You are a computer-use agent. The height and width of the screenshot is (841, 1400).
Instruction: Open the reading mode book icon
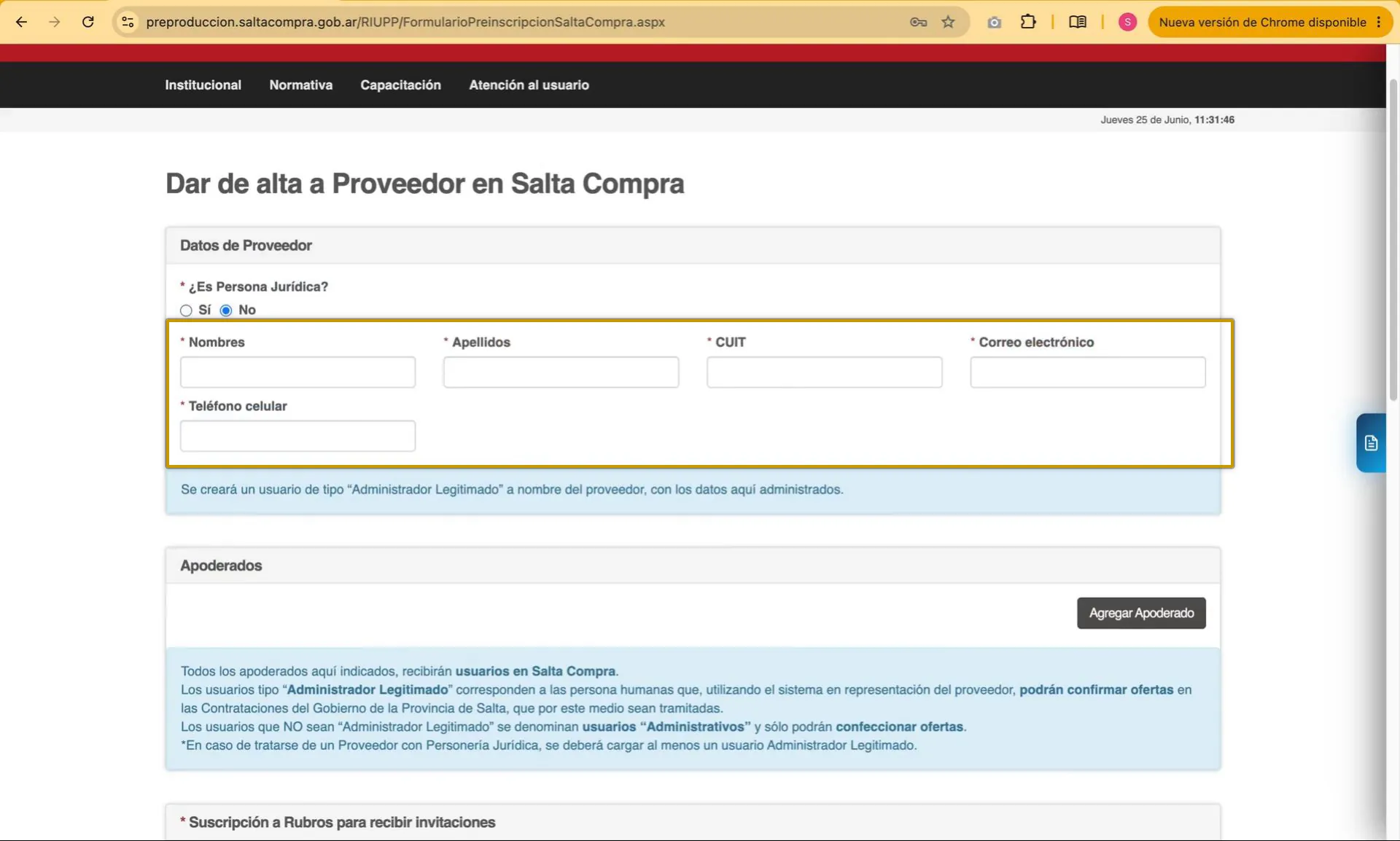pos(1078,22)
